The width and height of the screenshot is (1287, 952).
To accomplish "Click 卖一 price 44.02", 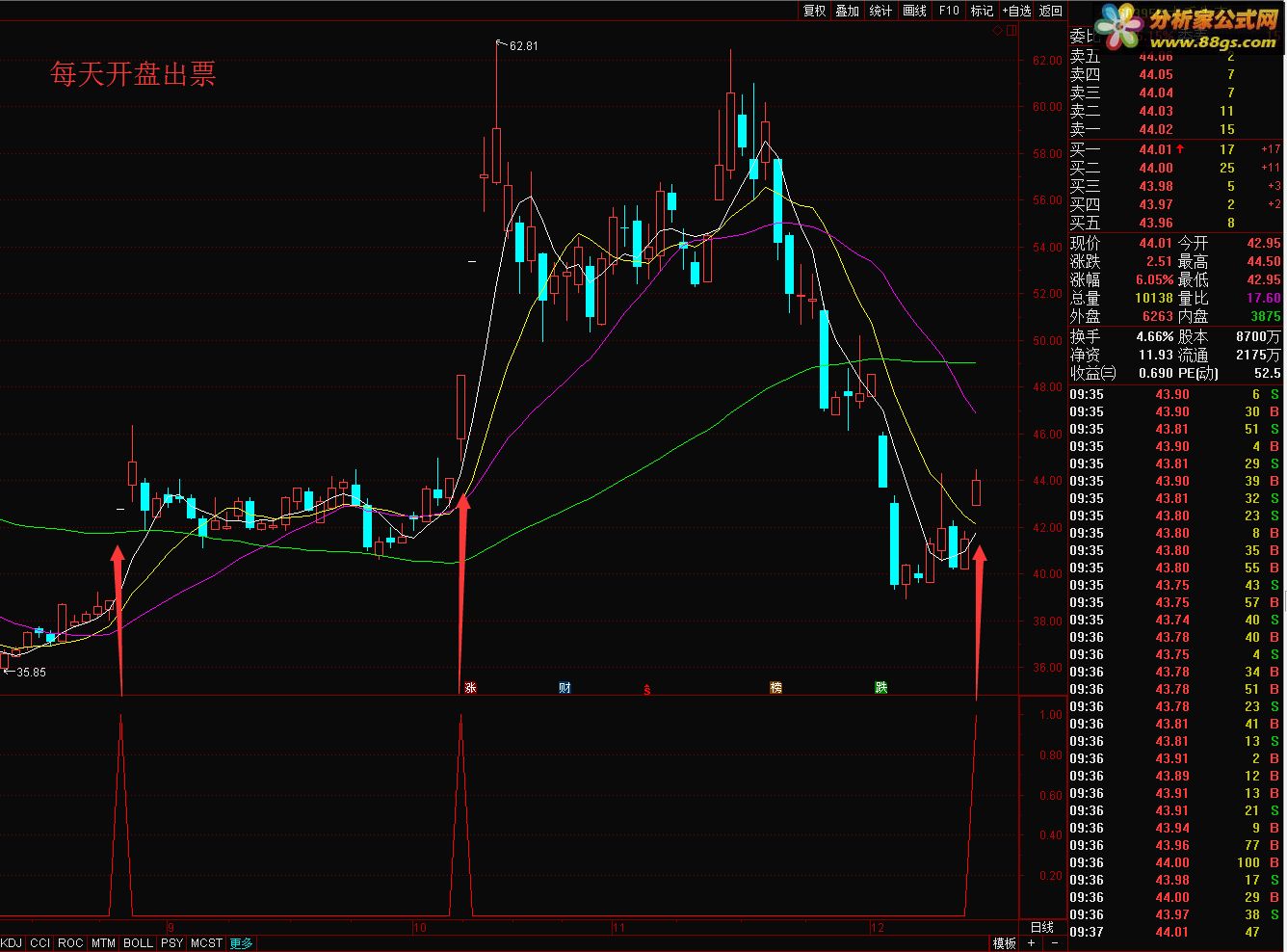I will [1156, 129].
